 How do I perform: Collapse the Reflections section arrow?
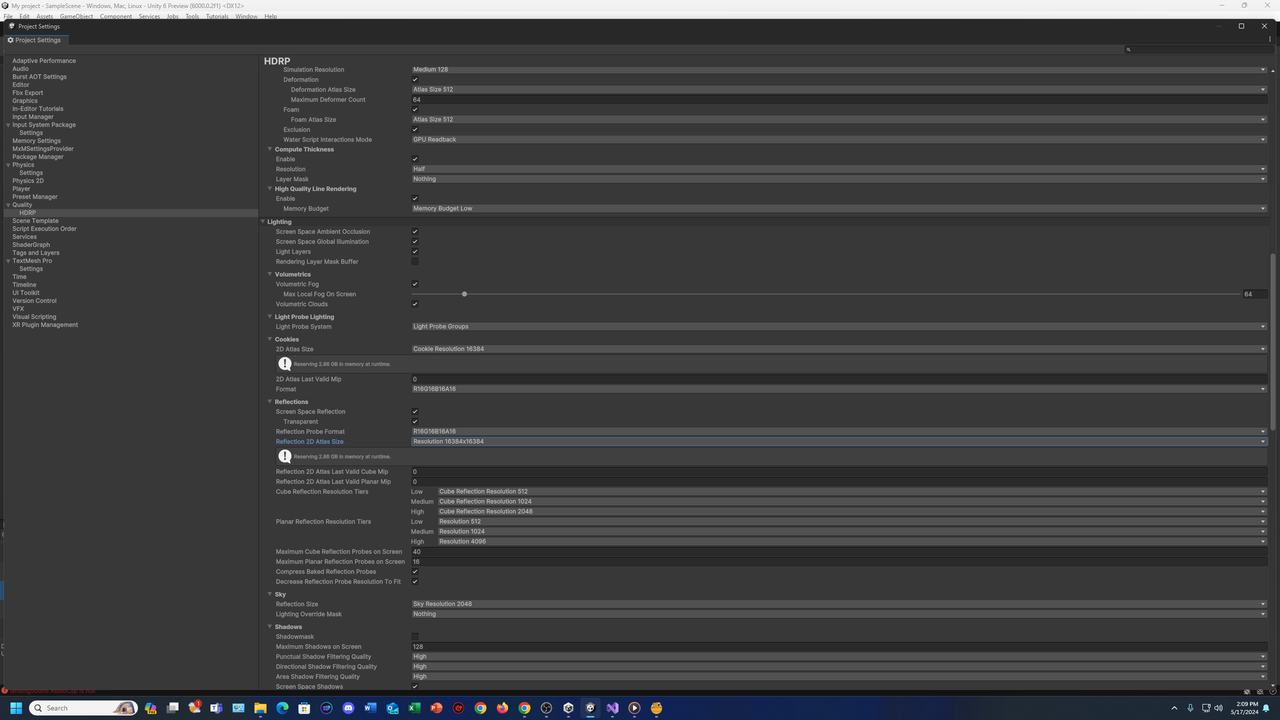pyautogui.click(x=270, y=402)
